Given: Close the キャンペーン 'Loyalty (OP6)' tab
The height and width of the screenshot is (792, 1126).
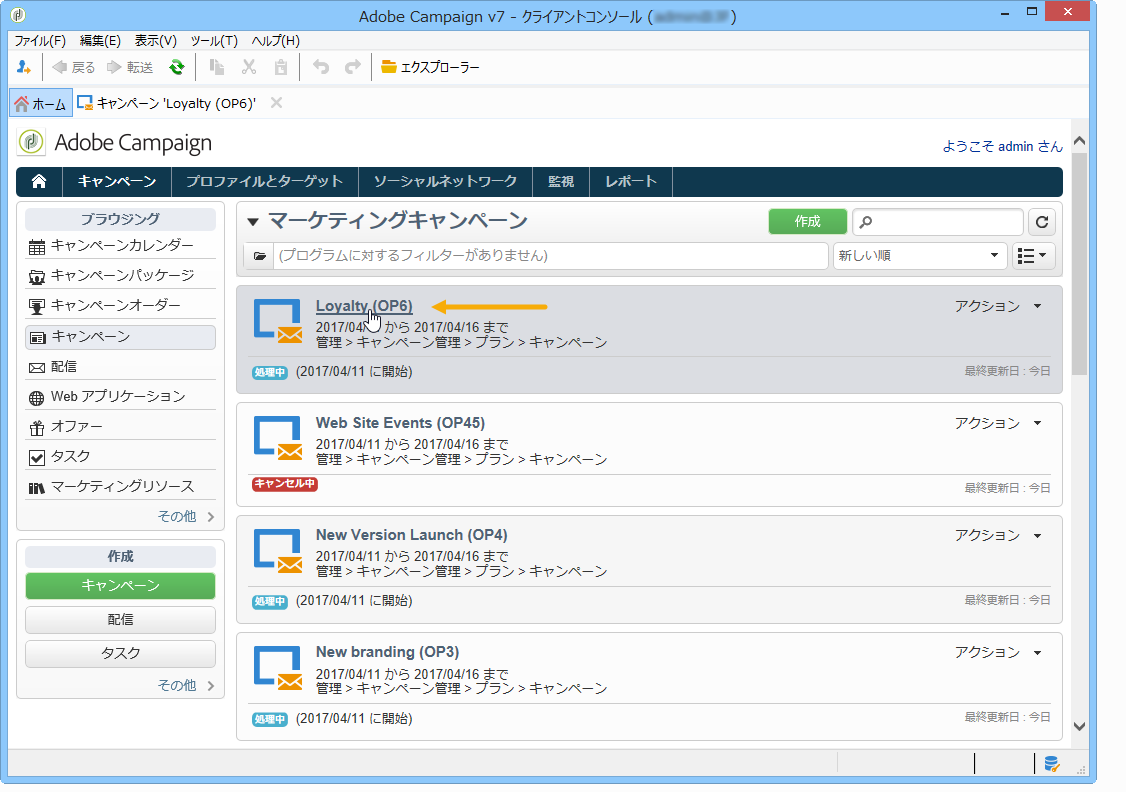Looking at the screenshot, I should tap(276, 103).
